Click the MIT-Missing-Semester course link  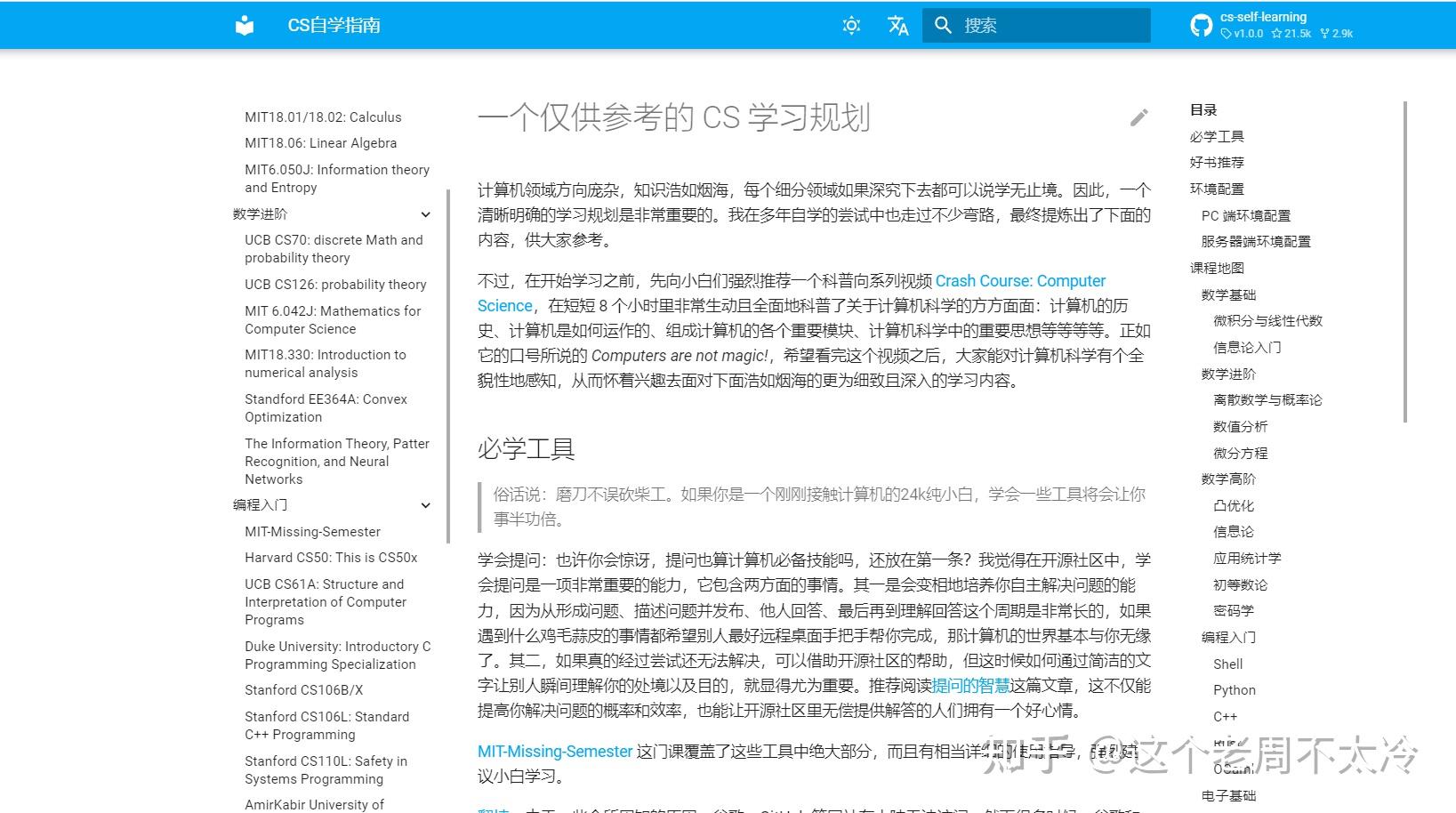(x=554, y=751)
